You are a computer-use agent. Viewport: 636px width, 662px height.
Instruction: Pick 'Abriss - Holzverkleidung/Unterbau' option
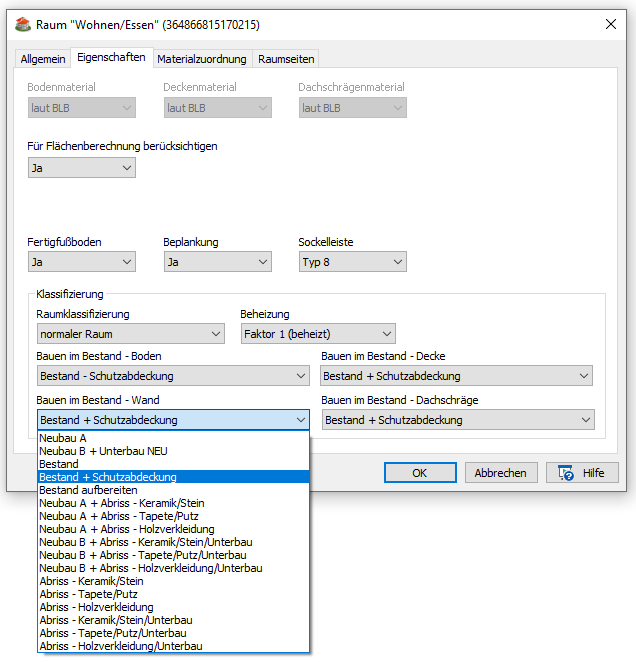tap(120, 646)
